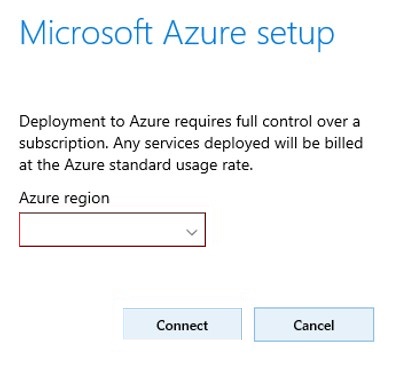Start the Azure connection by clicking Connect

click(182, 324)
